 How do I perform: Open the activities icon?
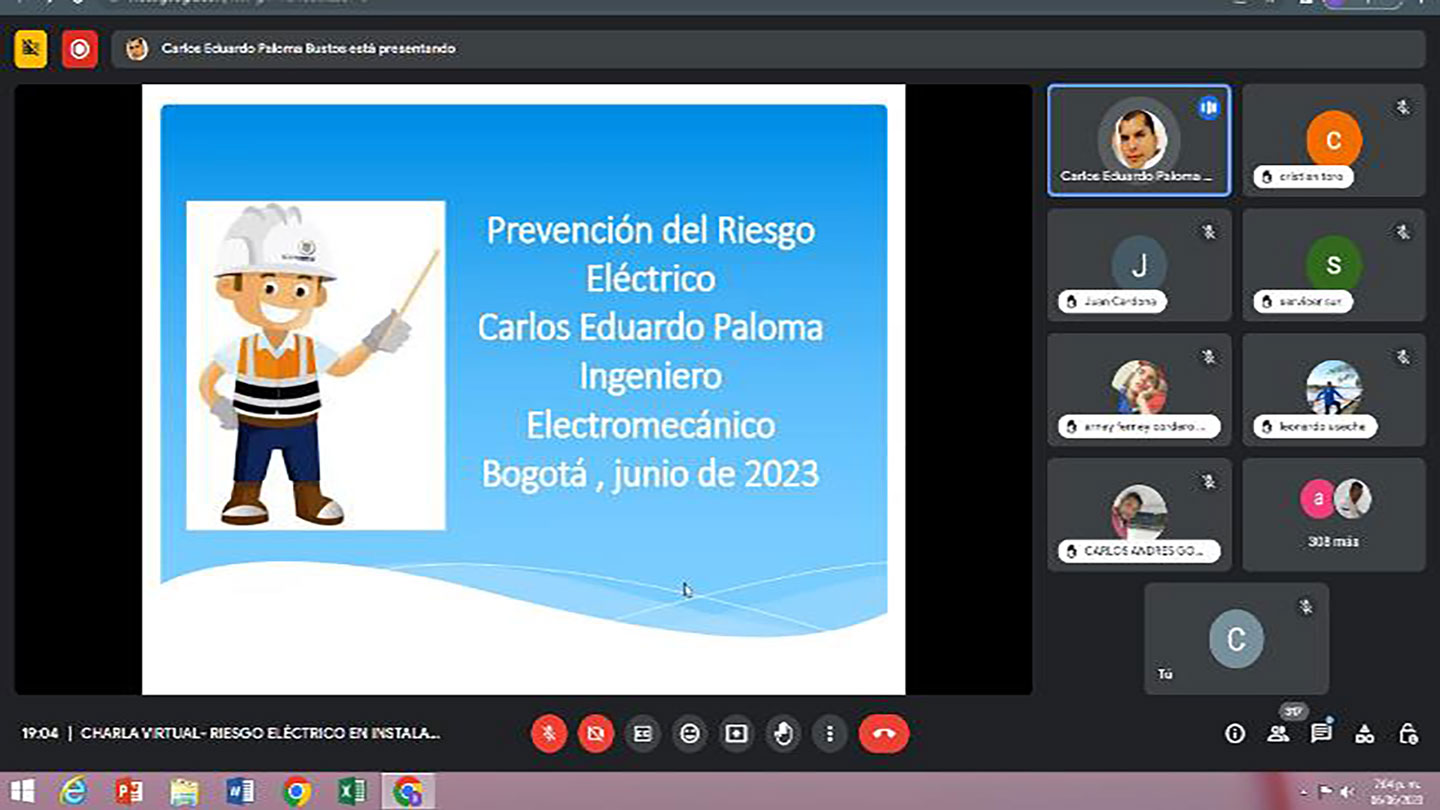coord(1365,734)
